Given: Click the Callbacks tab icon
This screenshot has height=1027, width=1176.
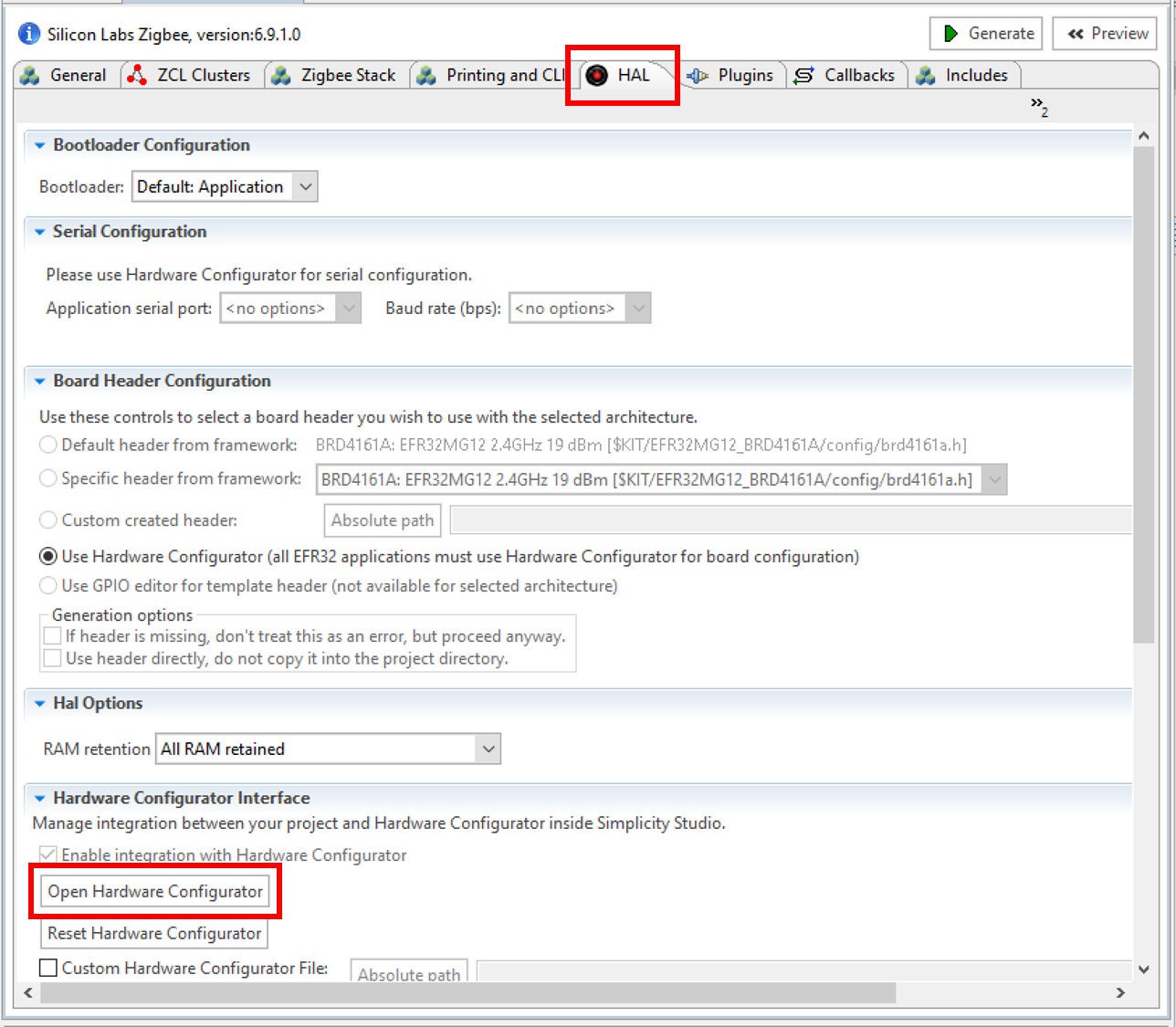Looking at the screenshot, I should [x=803, y=76].
